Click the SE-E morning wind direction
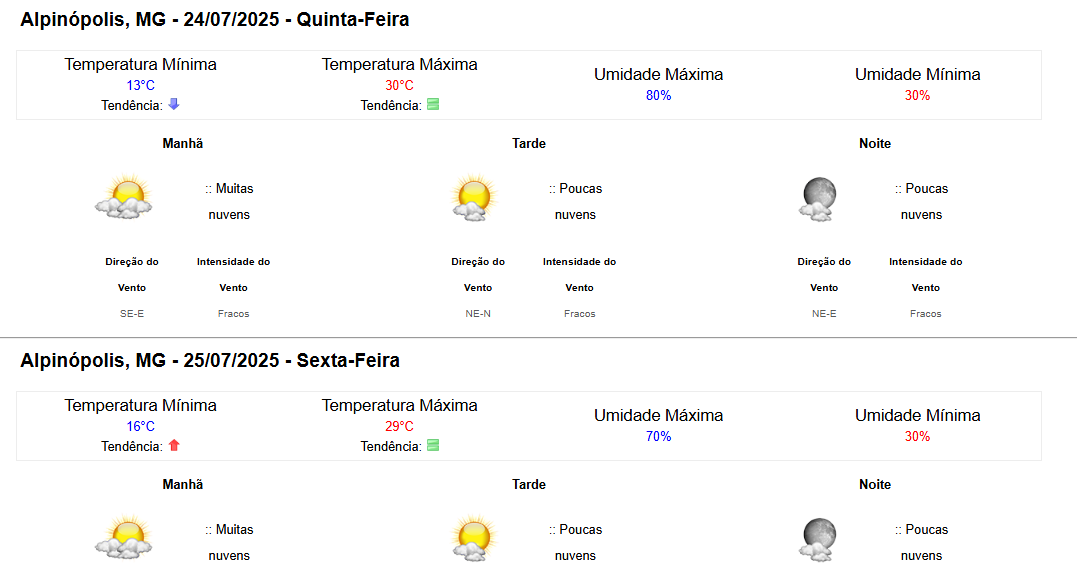 click(132, 313)
